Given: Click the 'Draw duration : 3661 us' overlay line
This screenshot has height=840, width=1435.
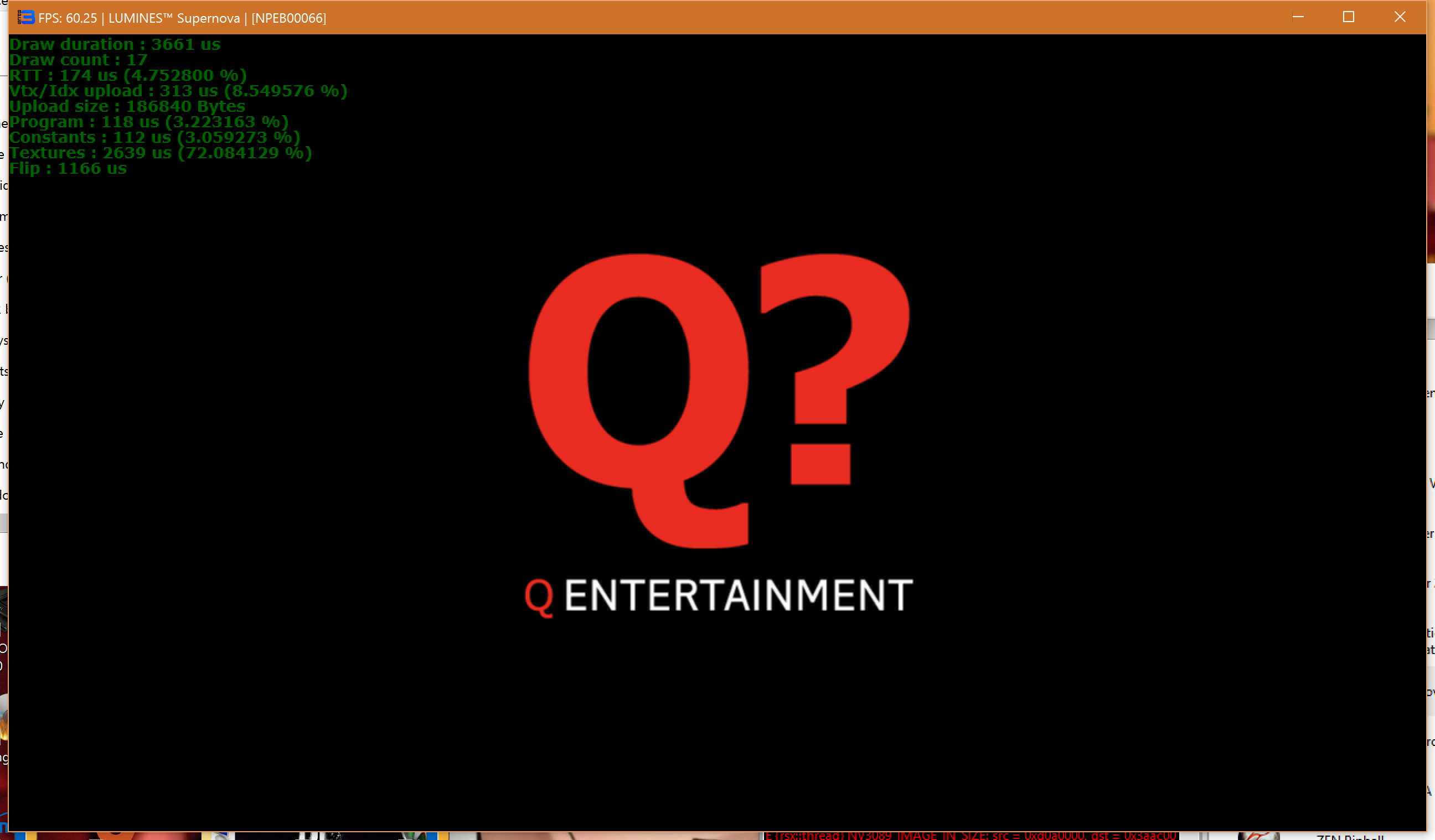Looking at the screenshot, I should point(115,44).
